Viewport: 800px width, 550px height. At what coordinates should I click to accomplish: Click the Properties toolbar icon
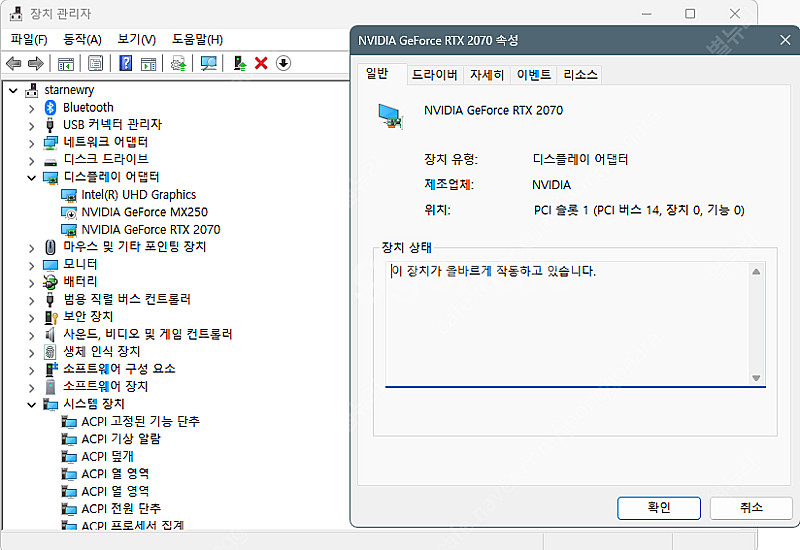point(95,63)
